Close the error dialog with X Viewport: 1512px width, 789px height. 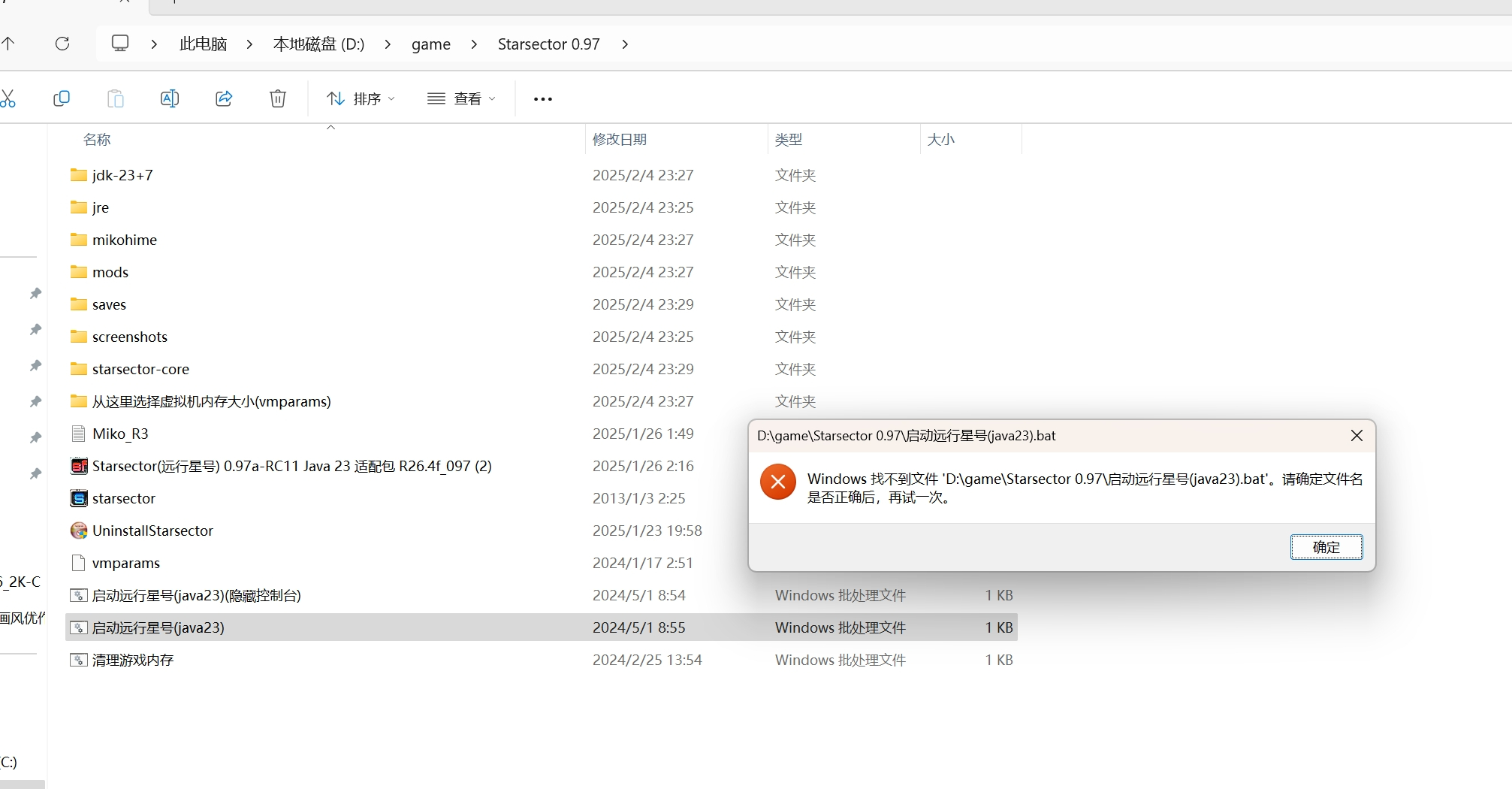click(x=1357, y=436)
